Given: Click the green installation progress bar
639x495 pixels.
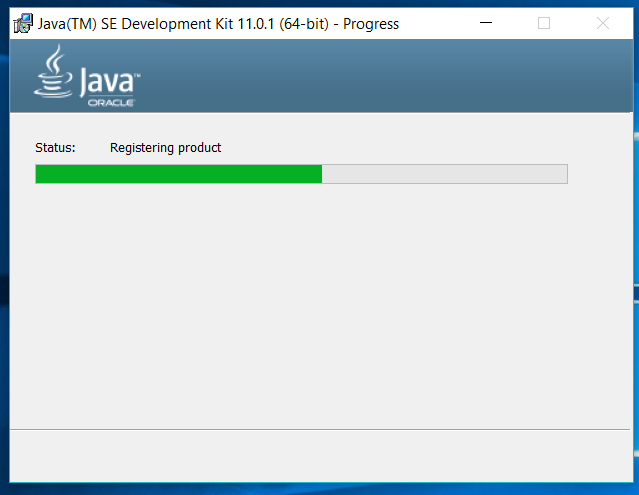Looking at the screenshot, I should [301, 174].
